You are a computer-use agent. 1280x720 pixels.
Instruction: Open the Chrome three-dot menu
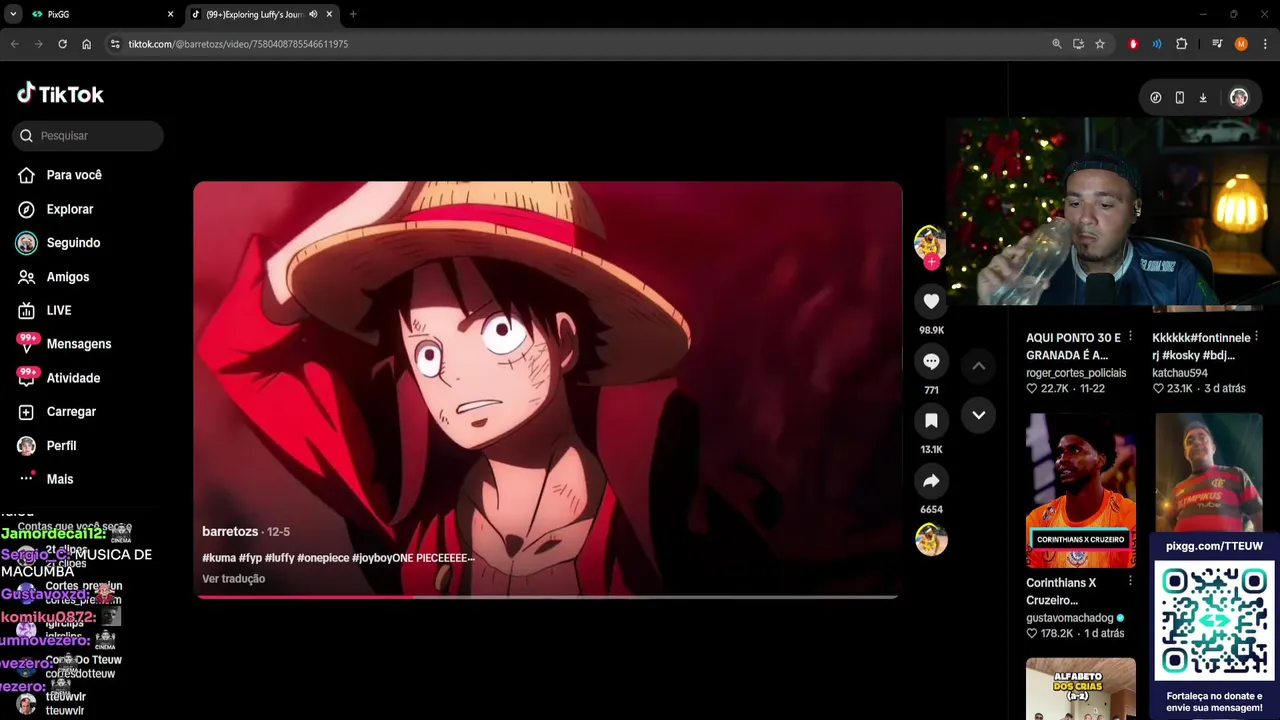(1265, 44)
